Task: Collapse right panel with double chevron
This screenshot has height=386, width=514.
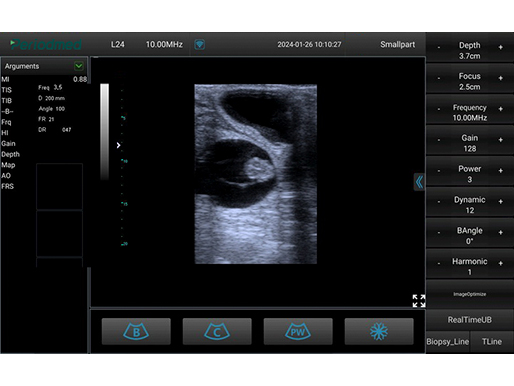Action: pos(419,182)
